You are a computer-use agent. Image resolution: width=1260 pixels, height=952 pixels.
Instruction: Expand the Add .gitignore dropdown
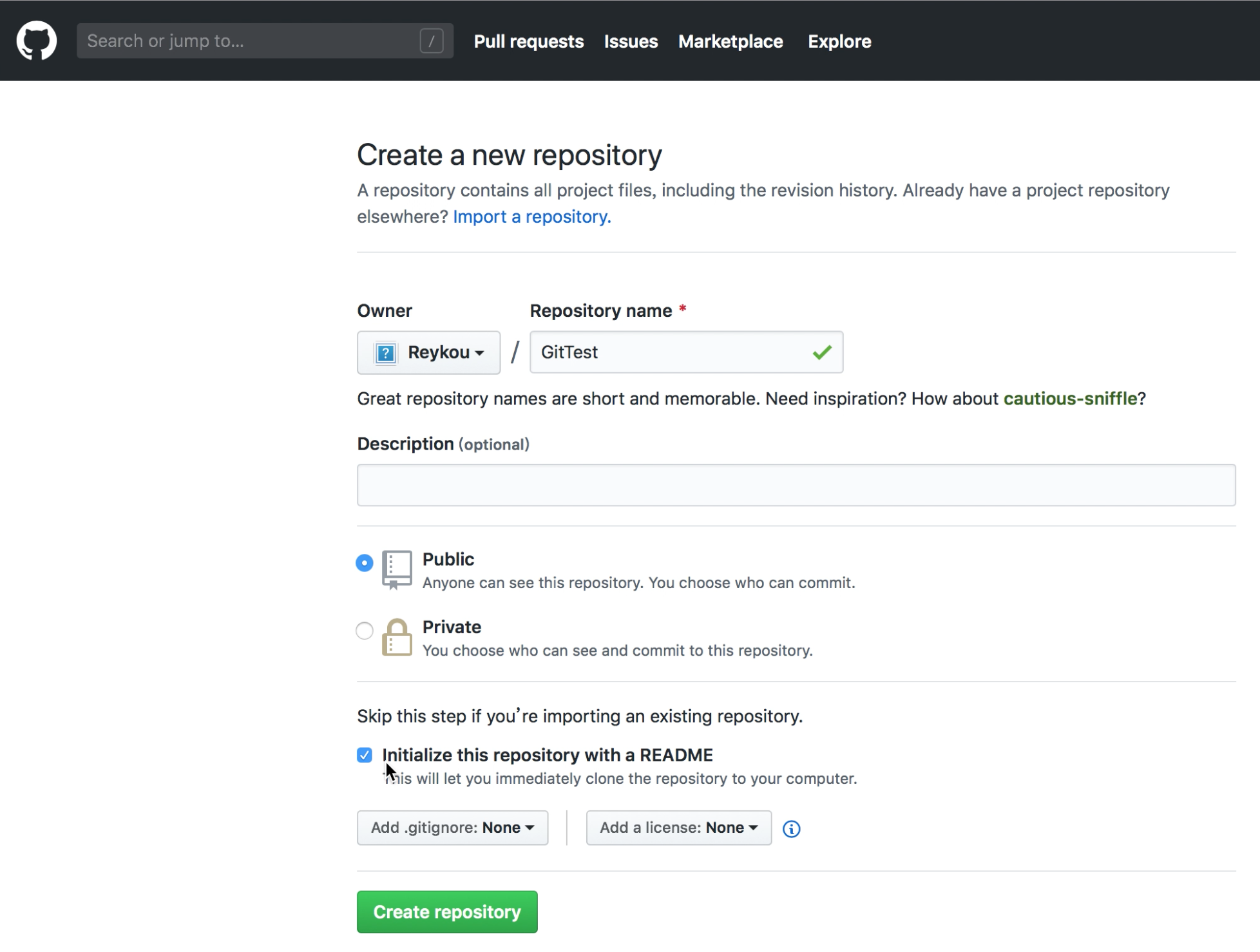452,828
